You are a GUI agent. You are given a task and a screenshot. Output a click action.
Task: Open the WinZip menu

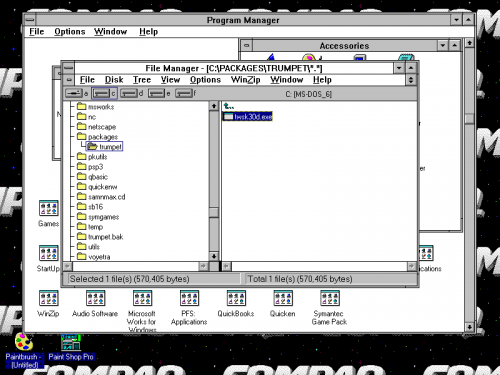[245, 80]
